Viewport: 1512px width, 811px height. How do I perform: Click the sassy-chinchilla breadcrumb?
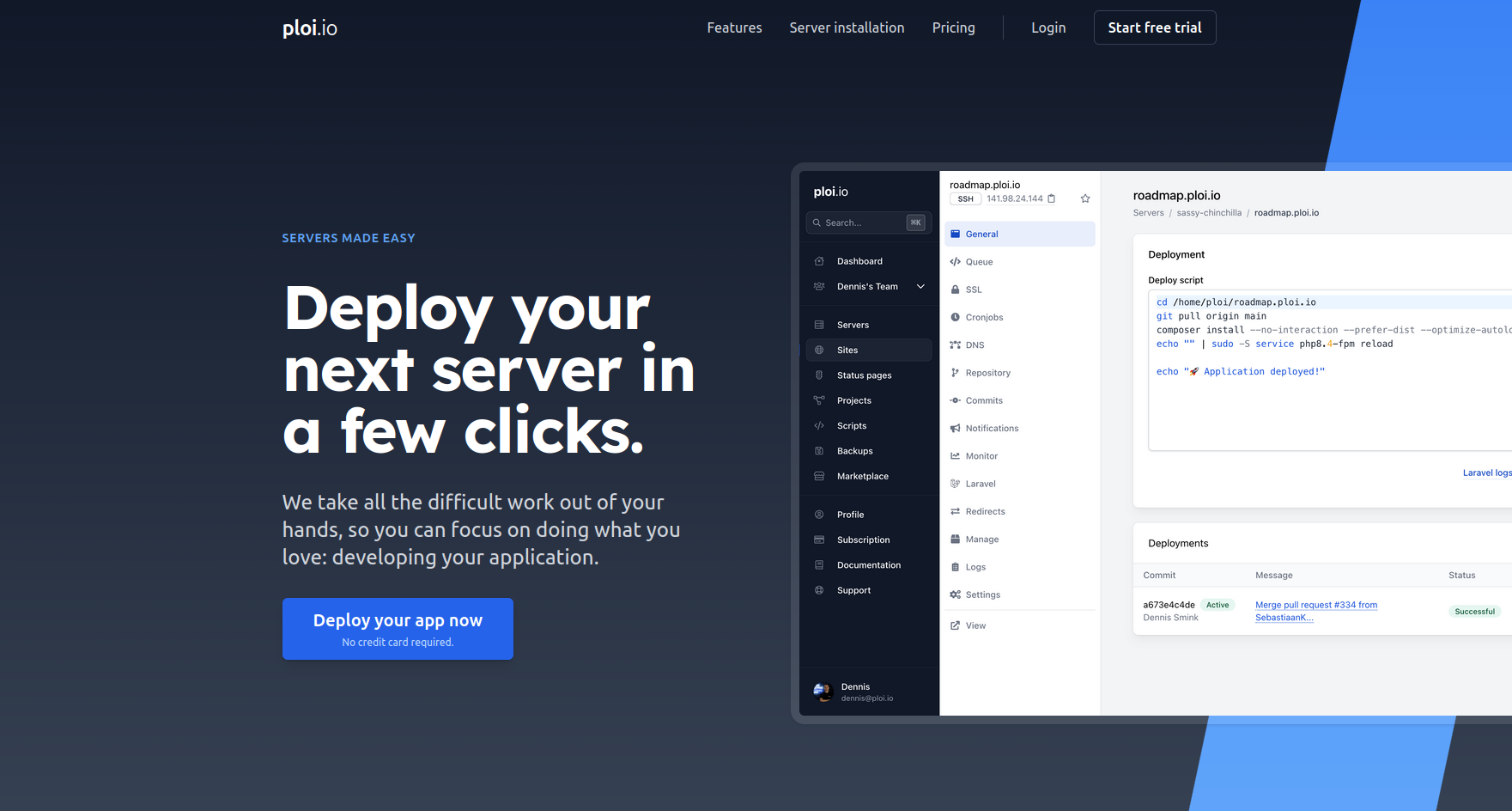tap(1208, 213)
